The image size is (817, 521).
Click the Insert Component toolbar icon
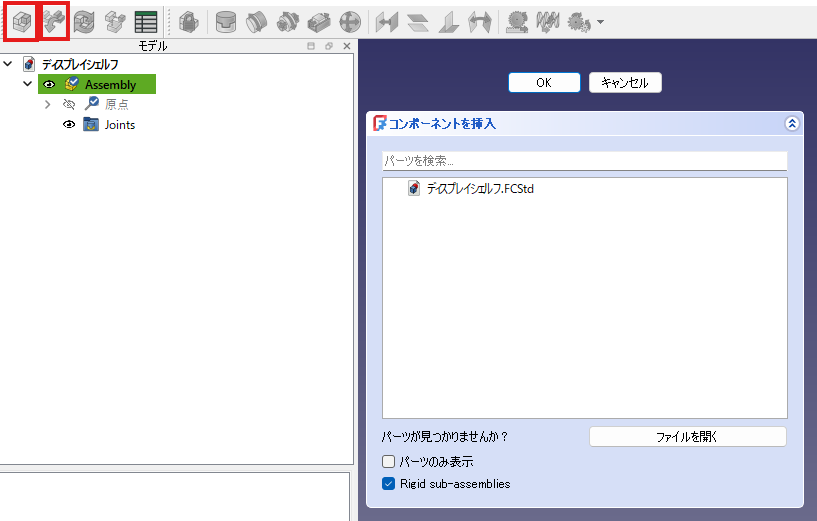pos(53,21)
